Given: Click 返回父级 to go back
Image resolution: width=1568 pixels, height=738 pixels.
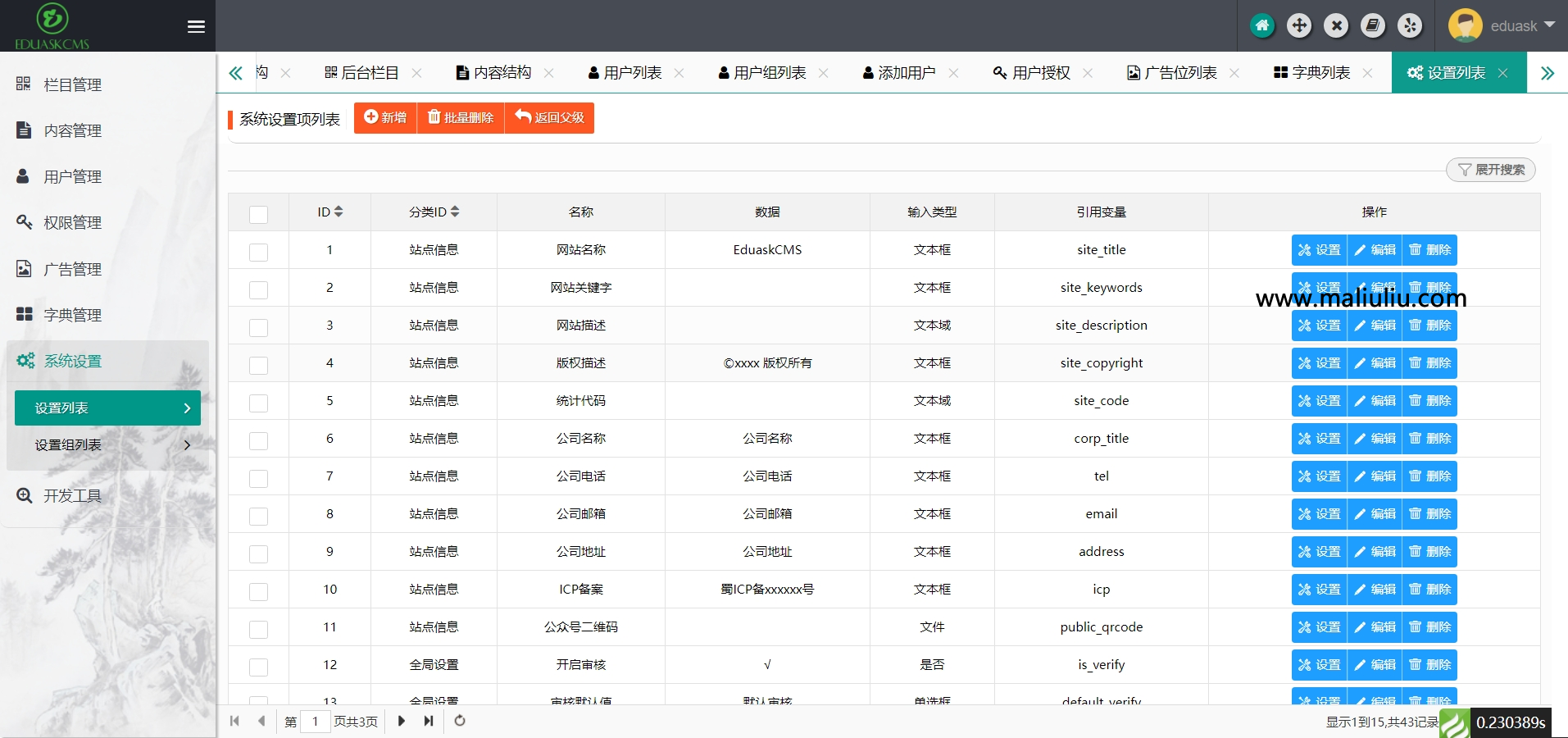Looking at the screenshot, I should click(549, 117).
